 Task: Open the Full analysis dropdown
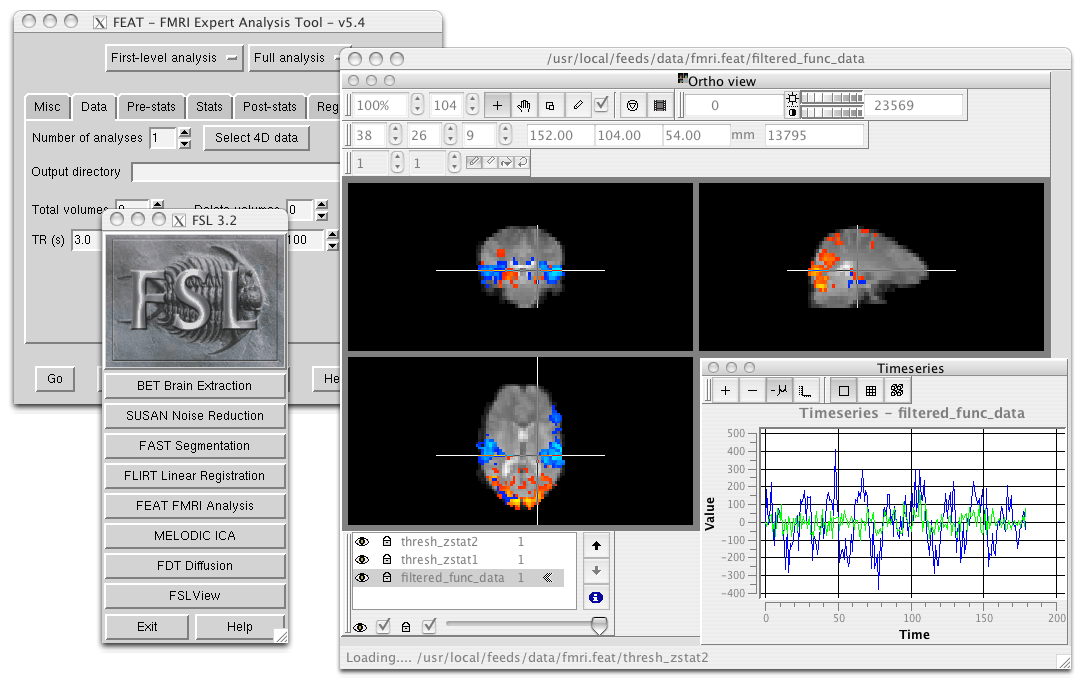pyautogui.click(x=296, y=58)
